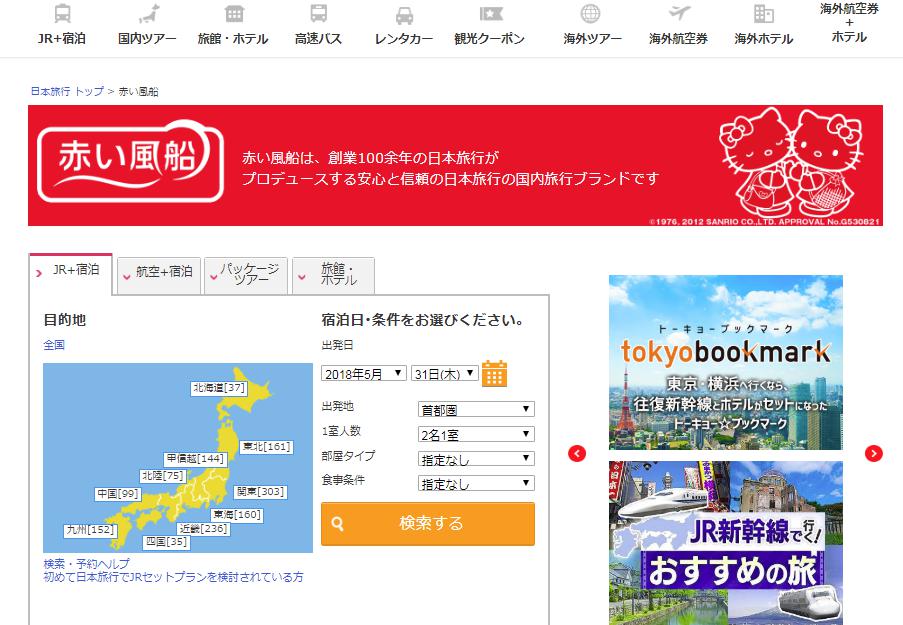This screenshot has height=625, width=903.
Task: Select the 旅館・ホテル building icon
Action: [233, 14]
